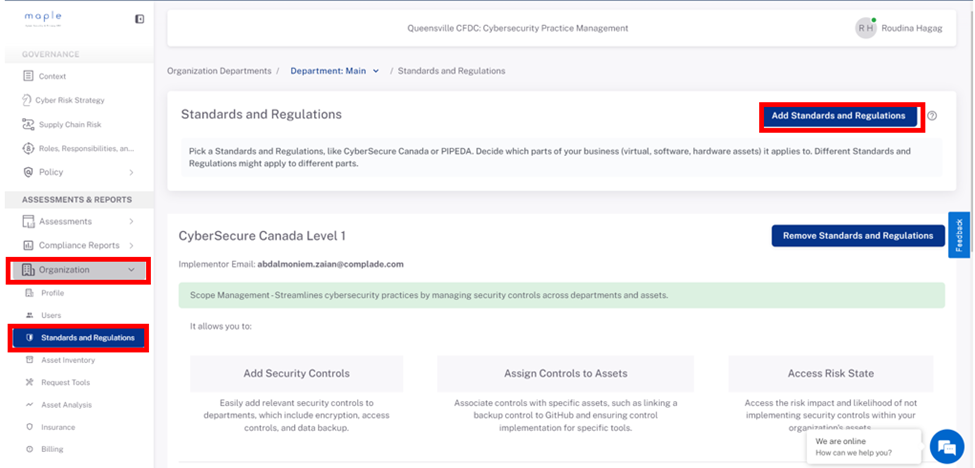Select Standards and Regulations in sidebar
The width and height of the screenshot is (975, 468).
78,337
